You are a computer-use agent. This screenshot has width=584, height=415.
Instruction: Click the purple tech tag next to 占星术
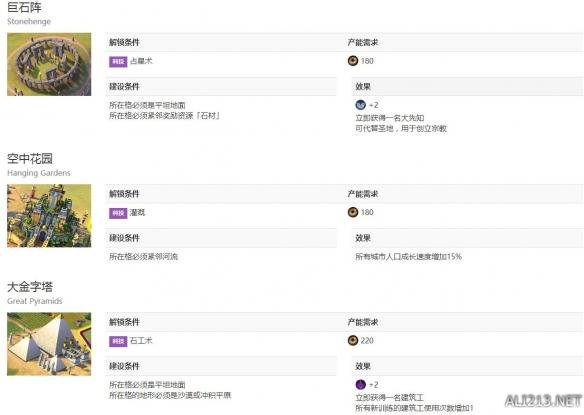(118, 61)
